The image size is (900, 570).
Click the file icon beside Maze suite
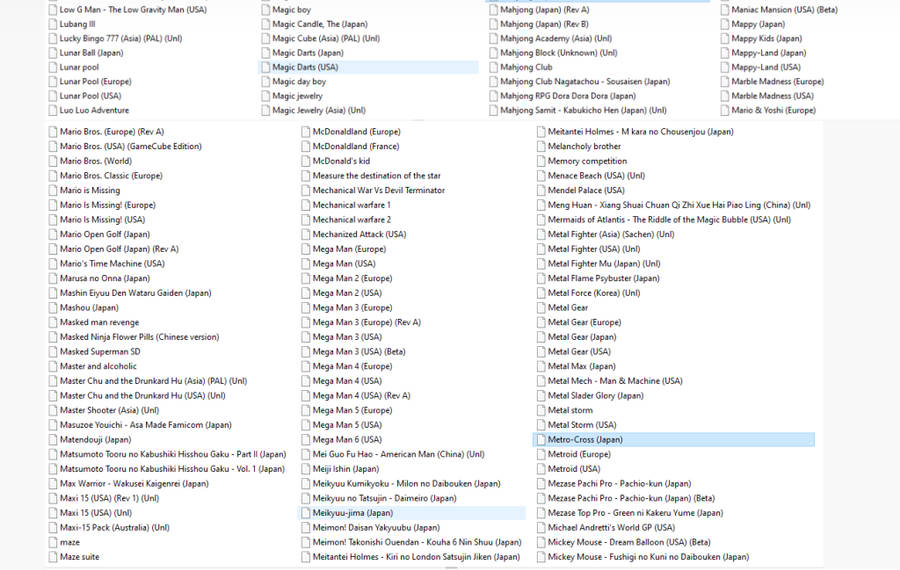tap(52, 557)
